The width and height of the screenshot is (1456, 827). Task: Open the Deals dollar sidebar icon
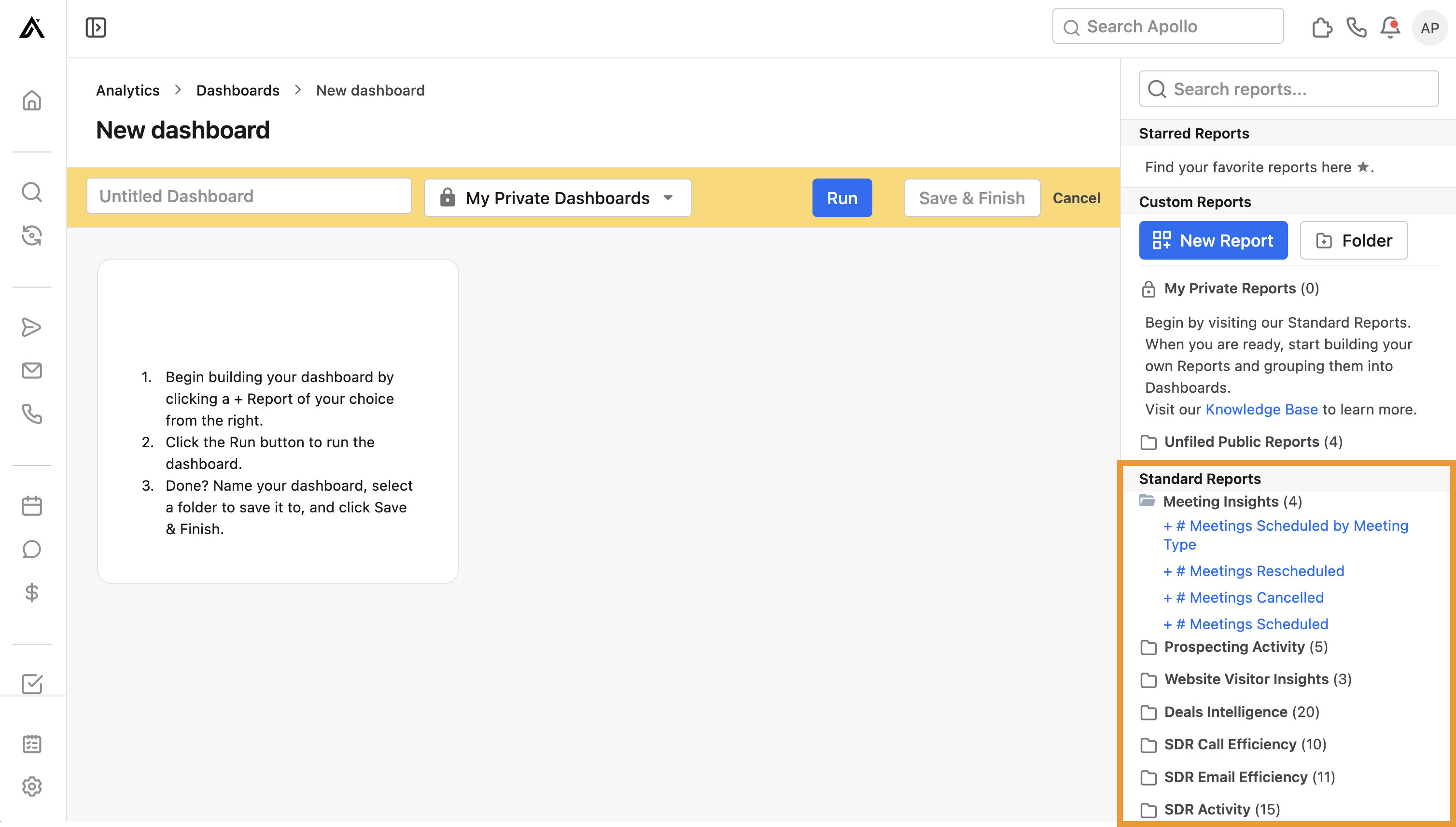click(x=32, y=593)
